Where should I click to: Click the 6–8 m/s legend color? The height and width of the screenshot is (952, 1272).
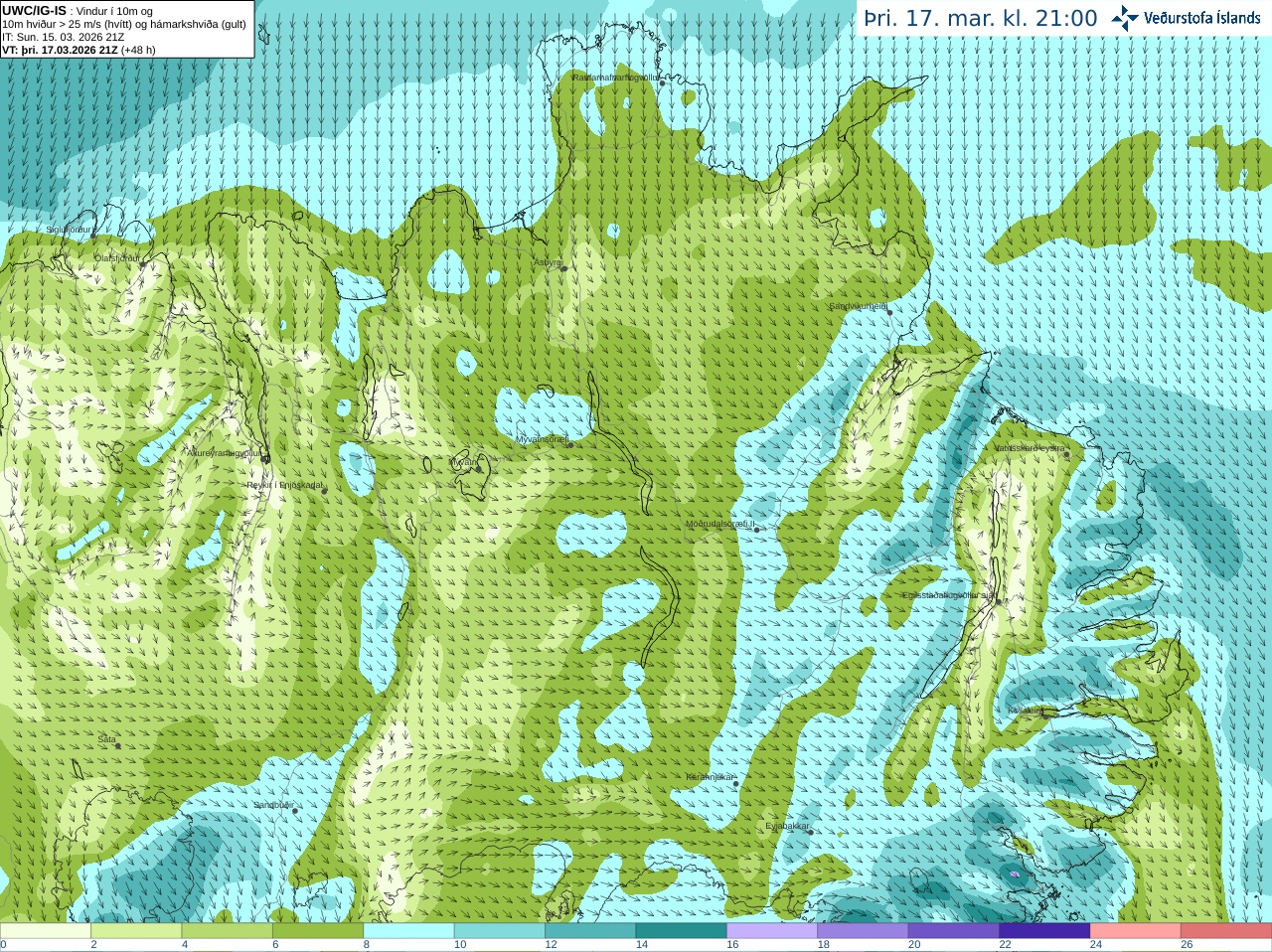tap(318, 931)
